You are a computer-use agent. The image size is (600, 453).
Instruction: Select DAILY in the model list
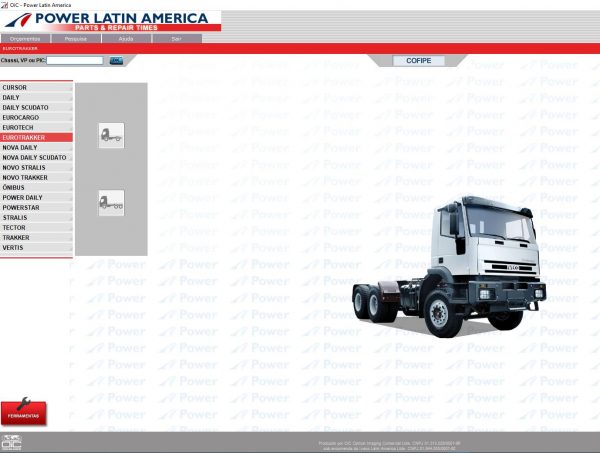coord(36,98)
